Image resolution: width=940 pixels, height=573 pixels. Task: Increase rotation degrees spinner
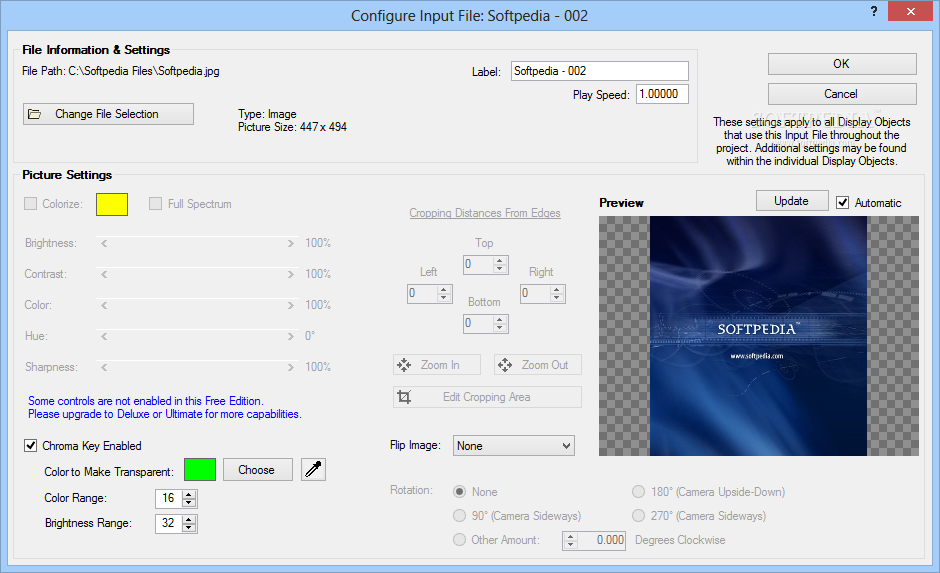pyautogui.click(x=571, y=536)
